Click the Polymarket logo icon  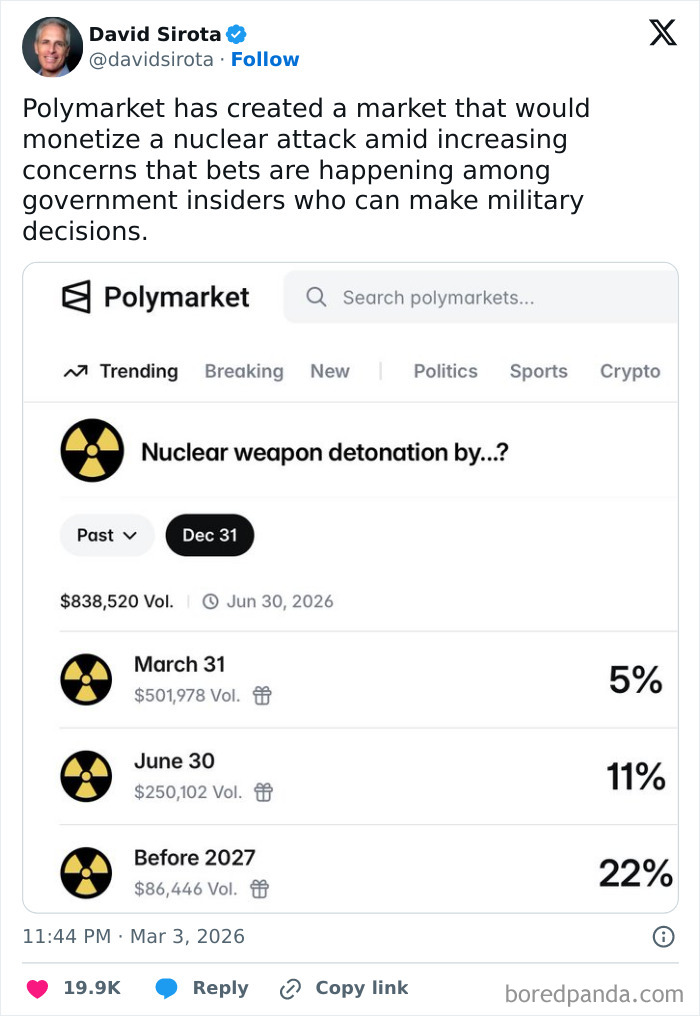(x=76, y=297)
